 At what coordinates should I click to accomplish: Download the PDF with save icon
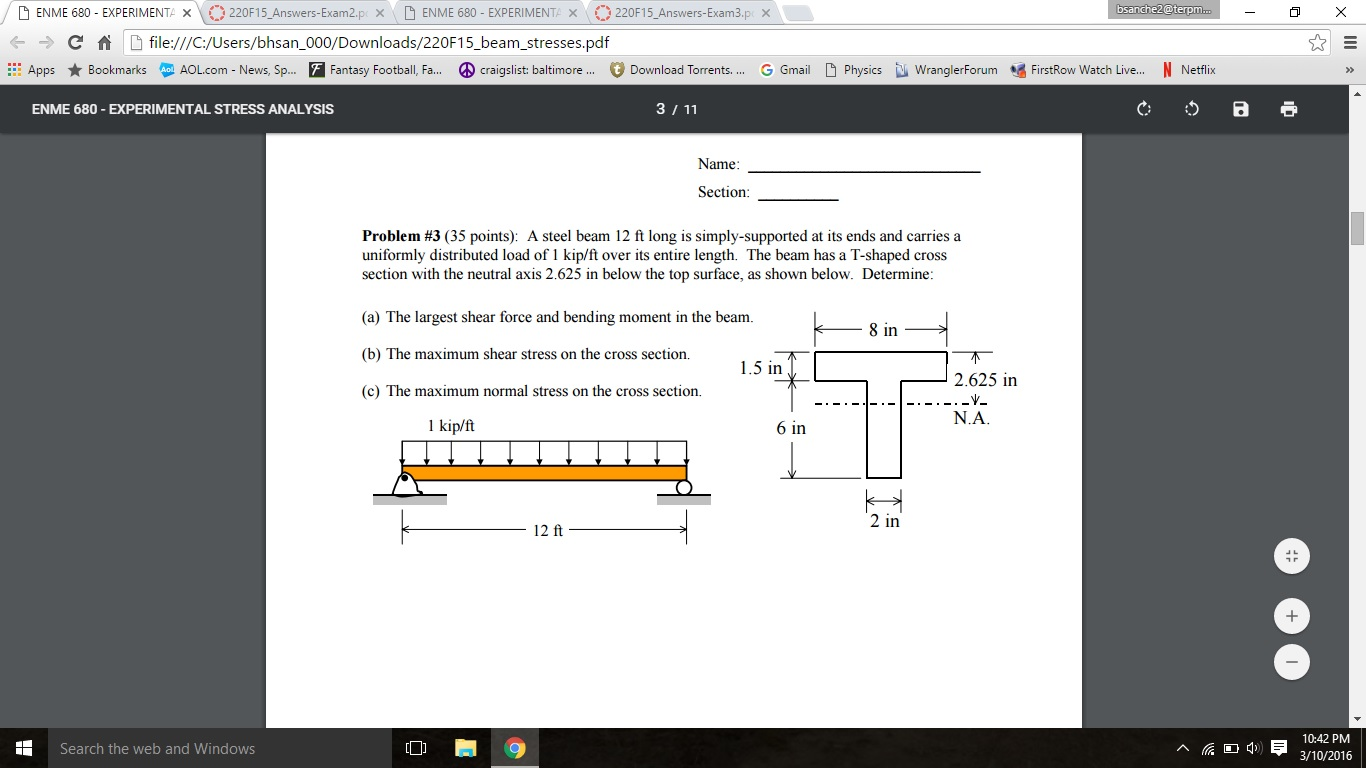(1240, 109)
